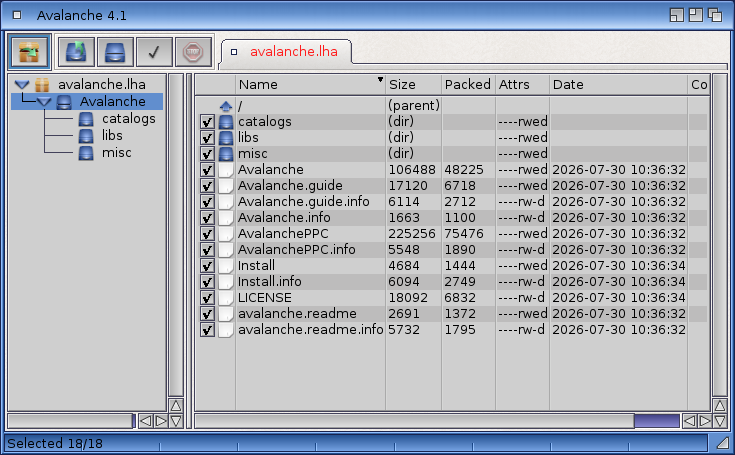Select libs in the tree
This screenshot has width=735, height=455.
click(112, 136)
